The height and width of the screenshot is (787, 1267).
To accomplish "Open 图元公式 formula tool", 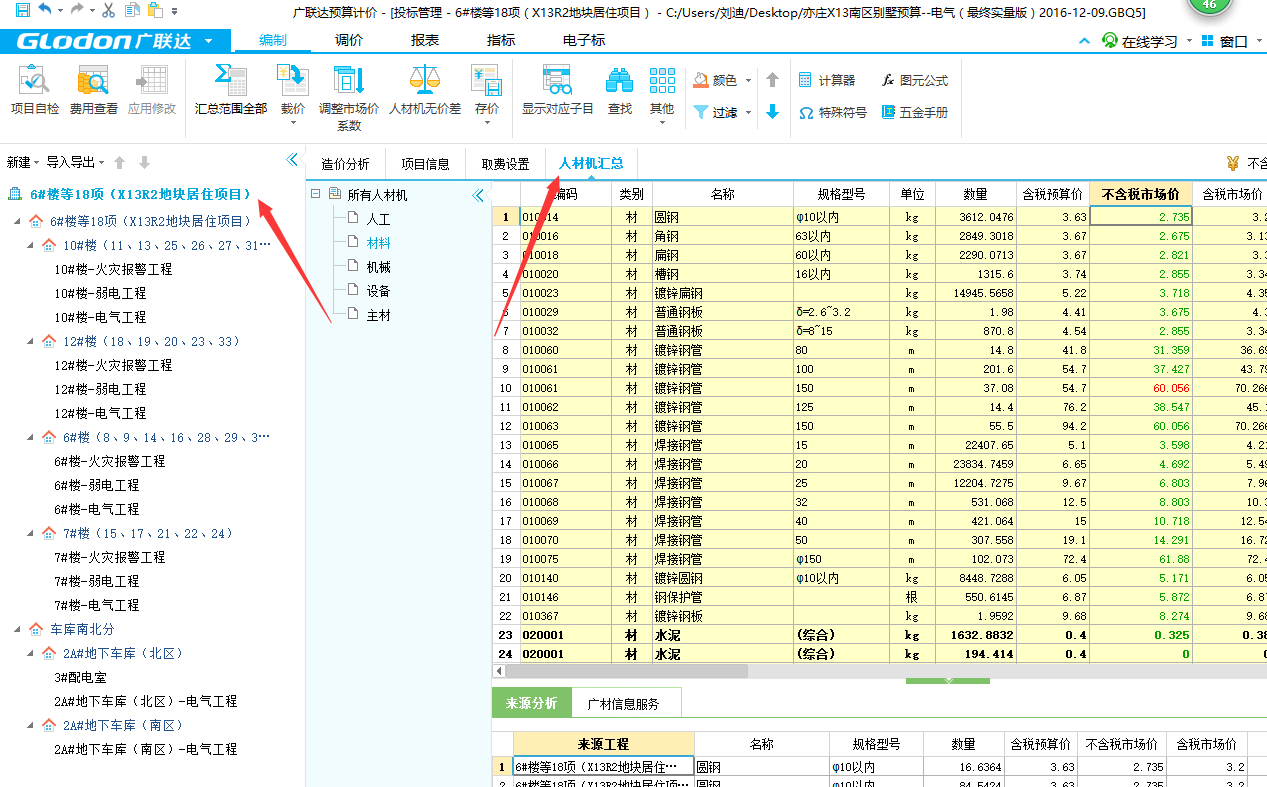I will tap(914, 80).
